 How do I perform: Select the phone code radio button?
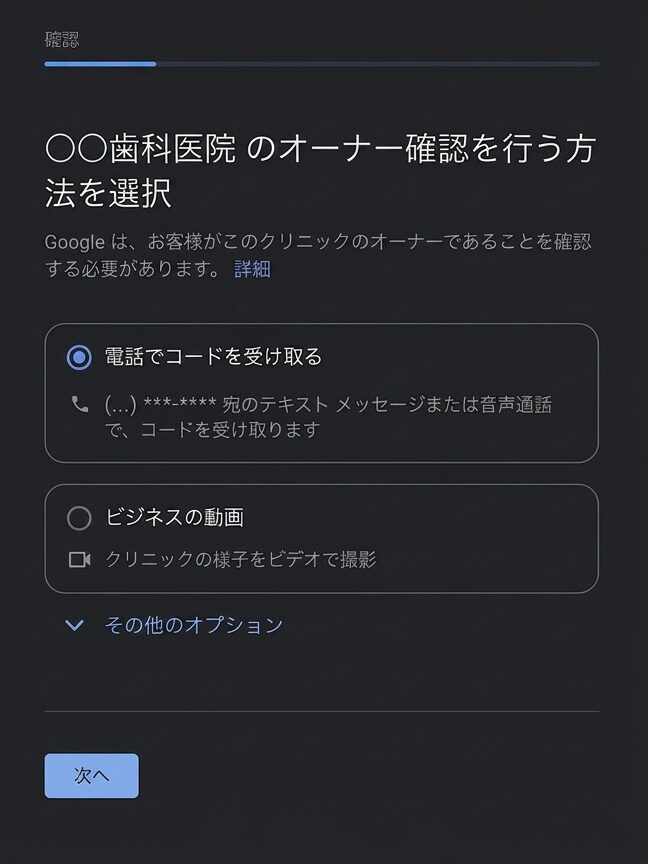click(79, 357)
